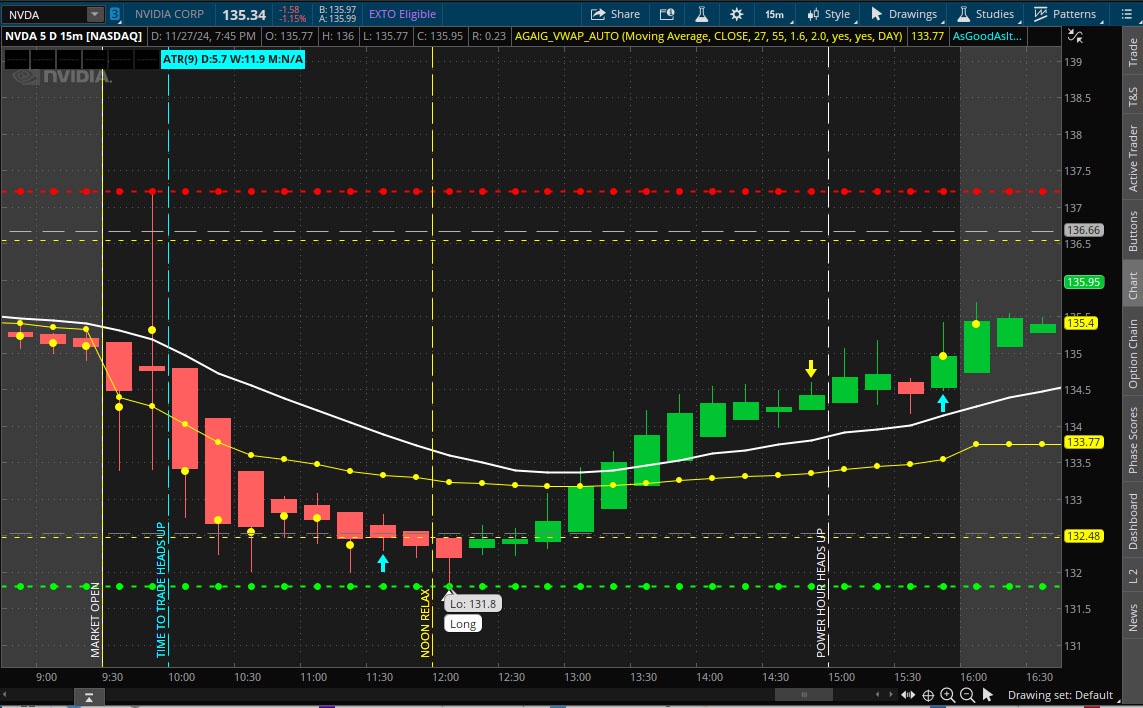
Task: Open the Trade sidebar tab
Action: pos(1133,52)
